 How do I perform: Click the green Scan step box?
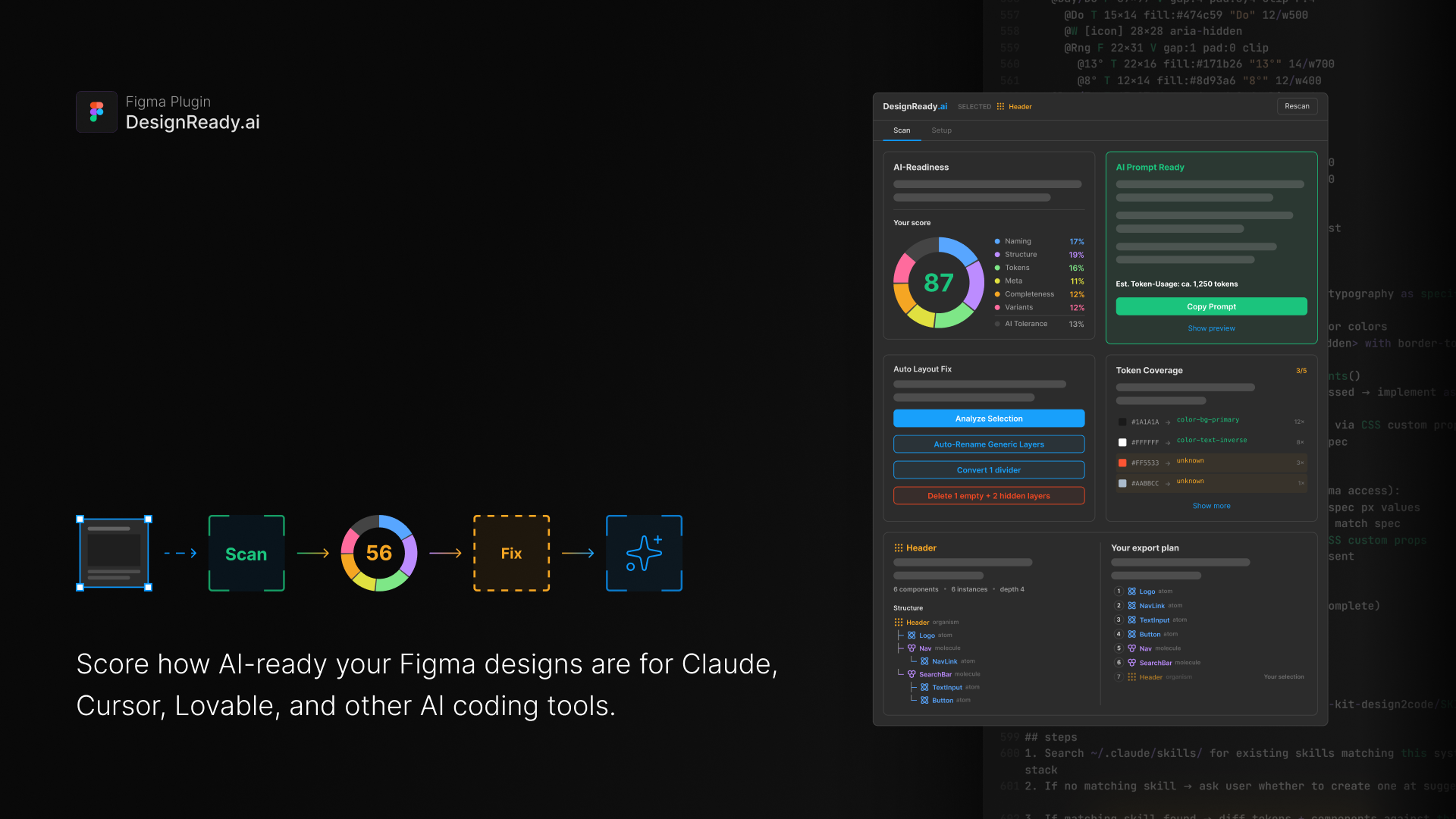246,553
